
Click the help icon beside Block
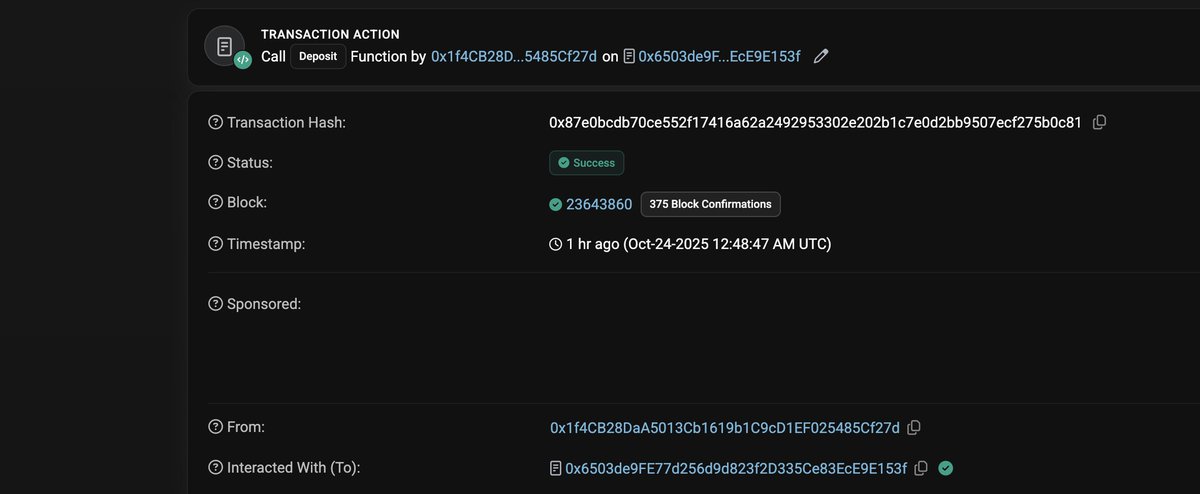pos(215,203)
